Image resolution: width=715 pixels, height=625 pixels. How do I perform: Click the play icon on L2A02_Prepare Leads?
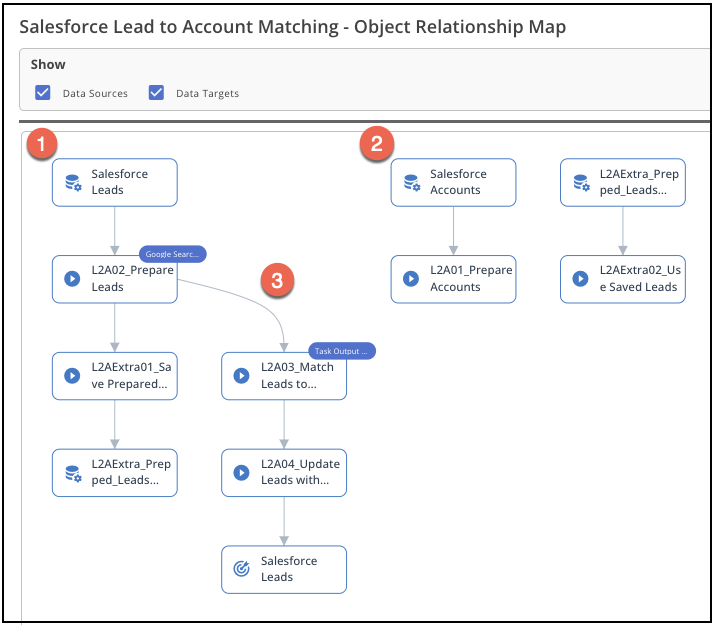point(72,279)
